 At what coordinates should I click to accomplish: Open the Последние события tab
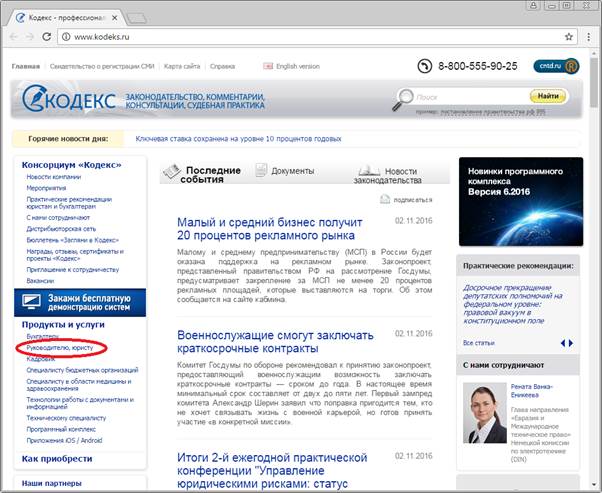(x=203, y=175)
